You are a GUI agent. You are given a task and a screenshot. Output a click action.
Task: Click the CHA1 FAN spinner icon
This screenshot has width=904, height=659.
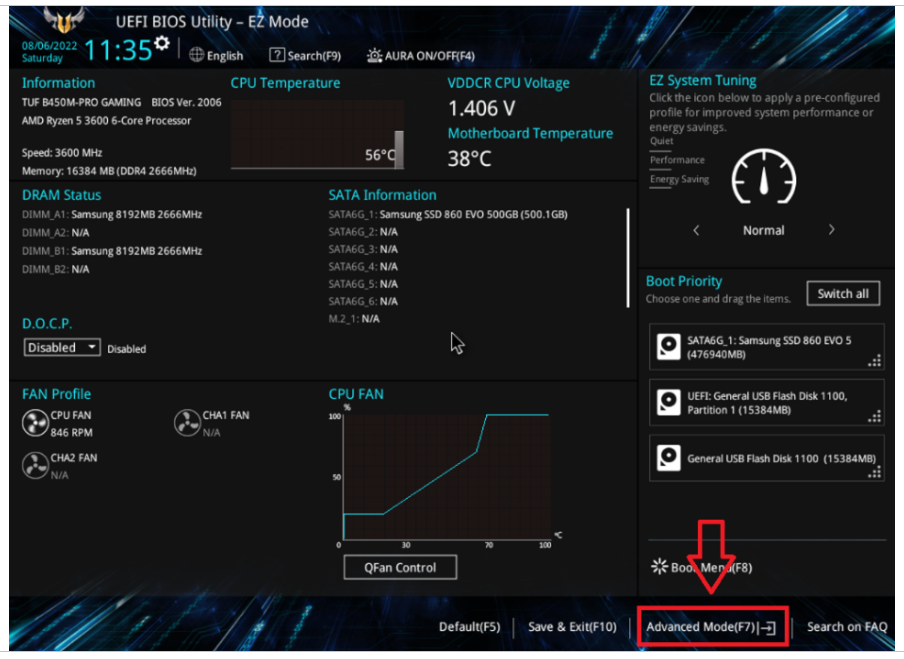[x=187, y=424]
